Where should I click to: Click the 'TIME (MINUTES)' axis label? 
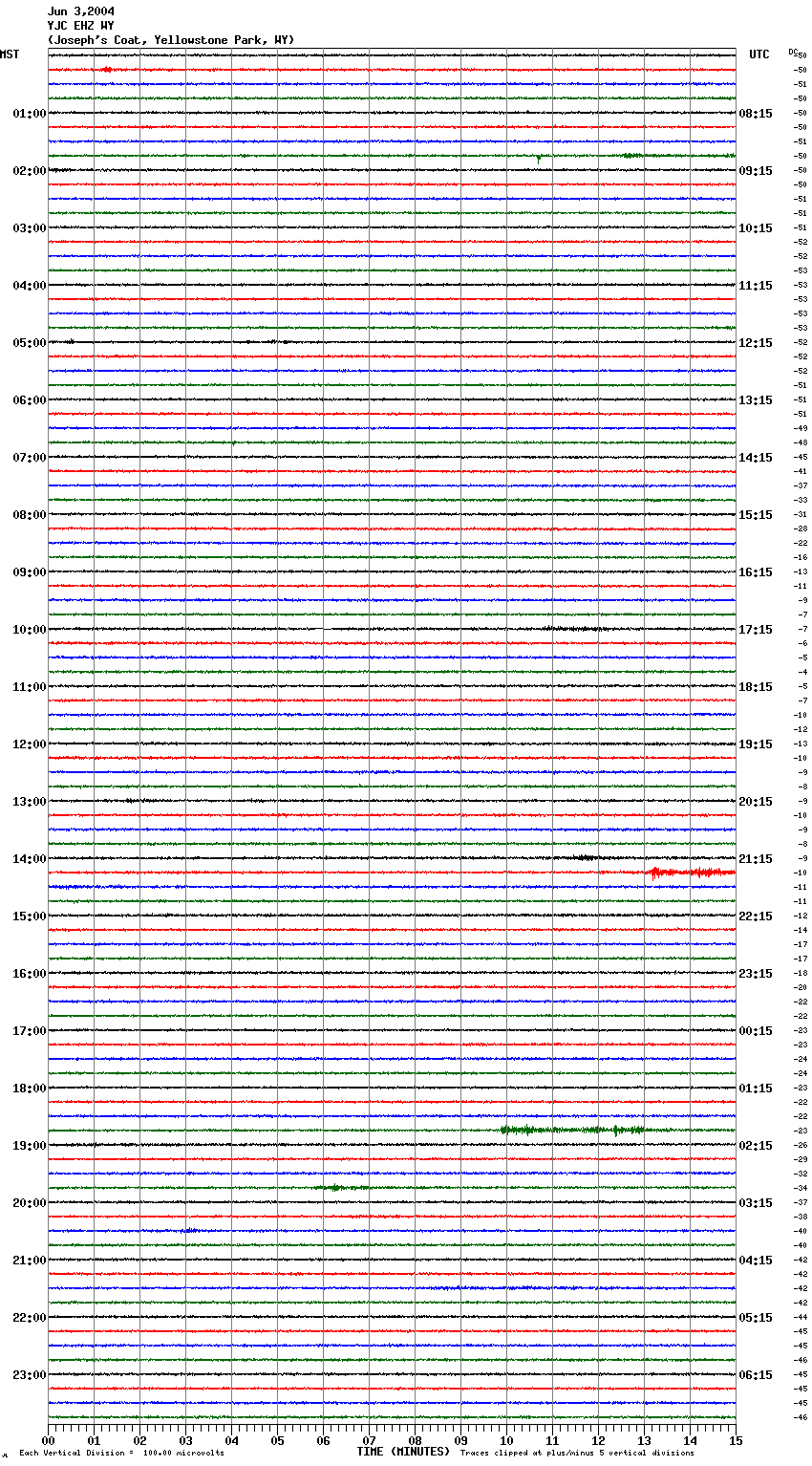coord(403,1452)
